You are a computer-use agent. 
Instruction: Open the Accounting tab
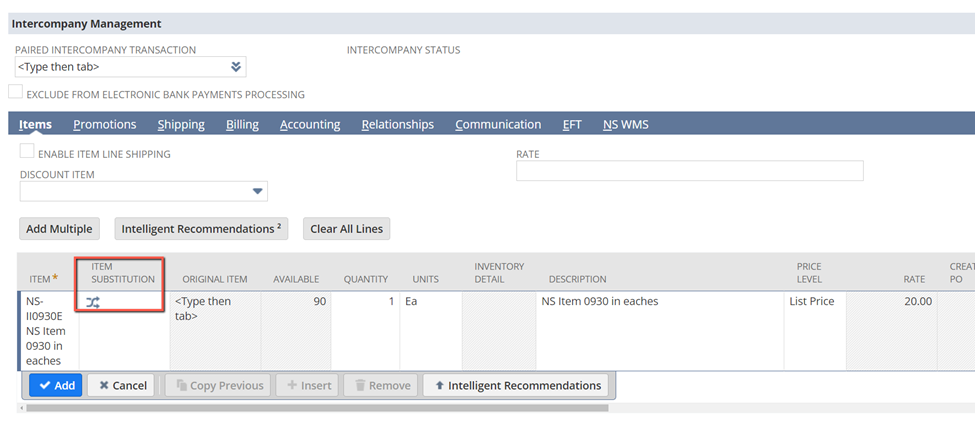click(310, 124)
